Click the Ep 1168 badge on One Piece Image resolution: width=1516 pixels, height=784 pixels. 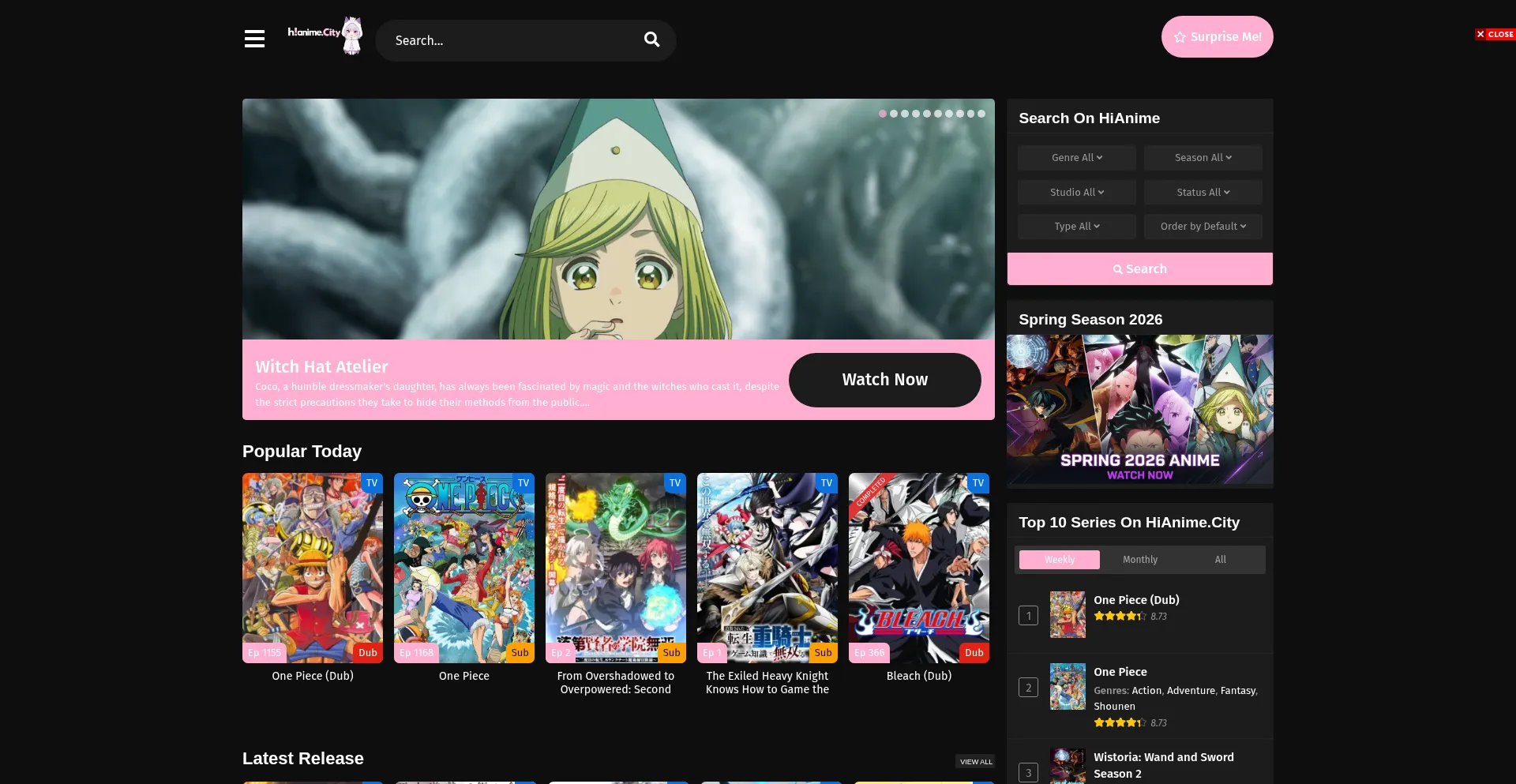click(x=416, y=653)
